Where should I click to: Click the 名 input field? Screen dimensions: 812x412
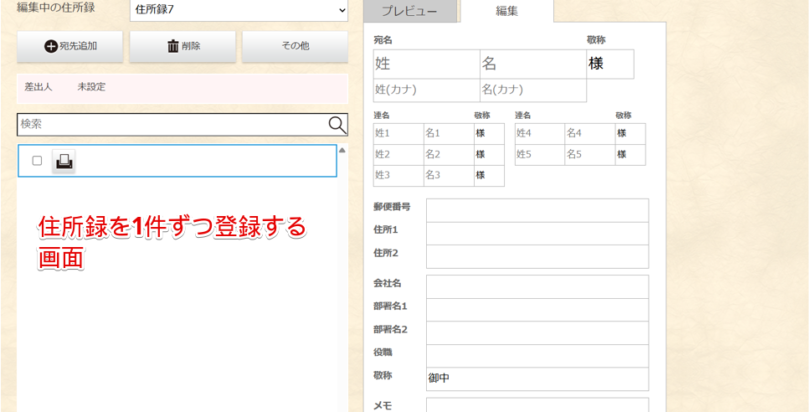pyautogui.click(x=533, y=64)
